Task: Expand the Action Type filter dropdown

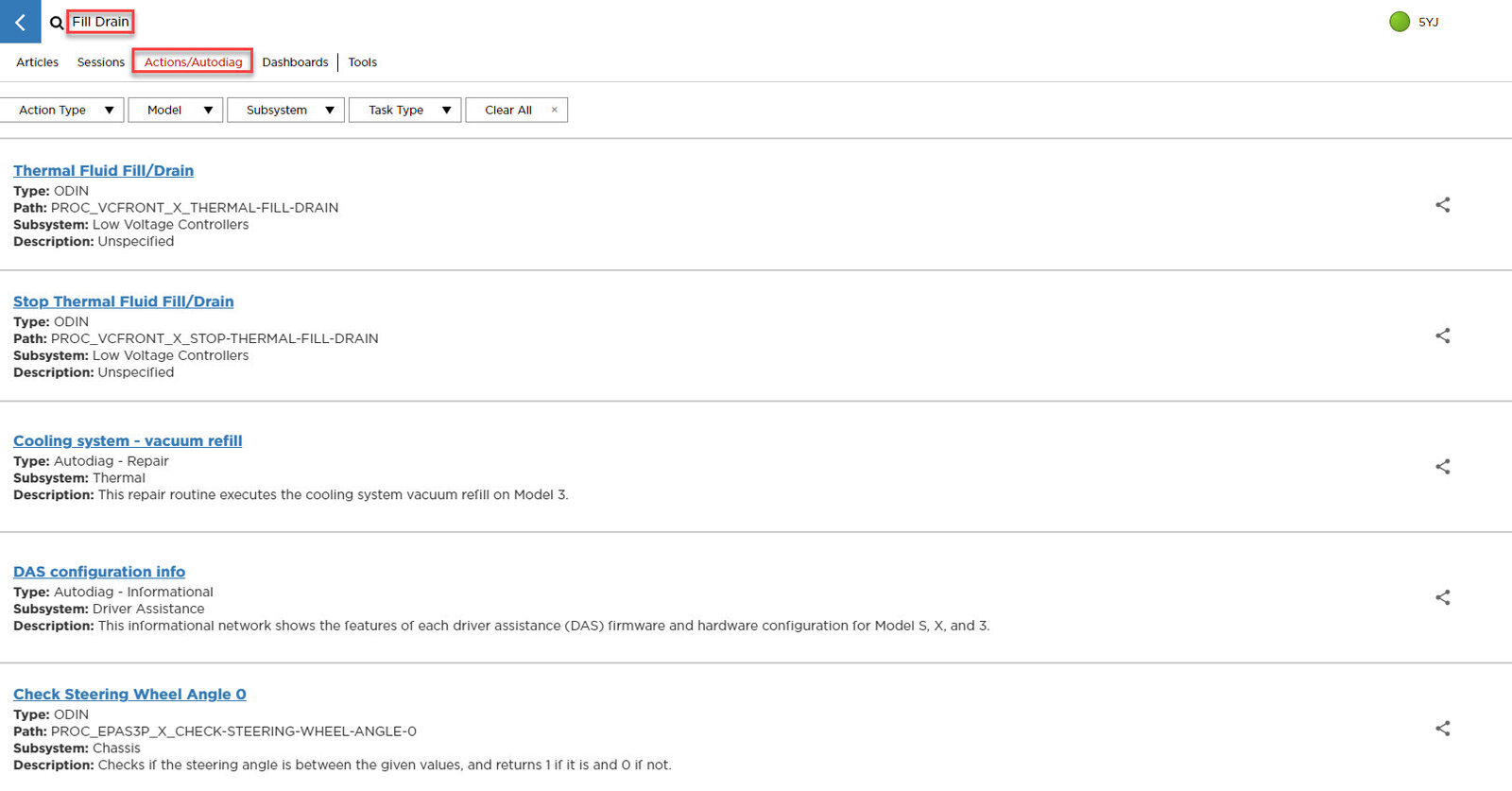Action: tap(63, 111)
